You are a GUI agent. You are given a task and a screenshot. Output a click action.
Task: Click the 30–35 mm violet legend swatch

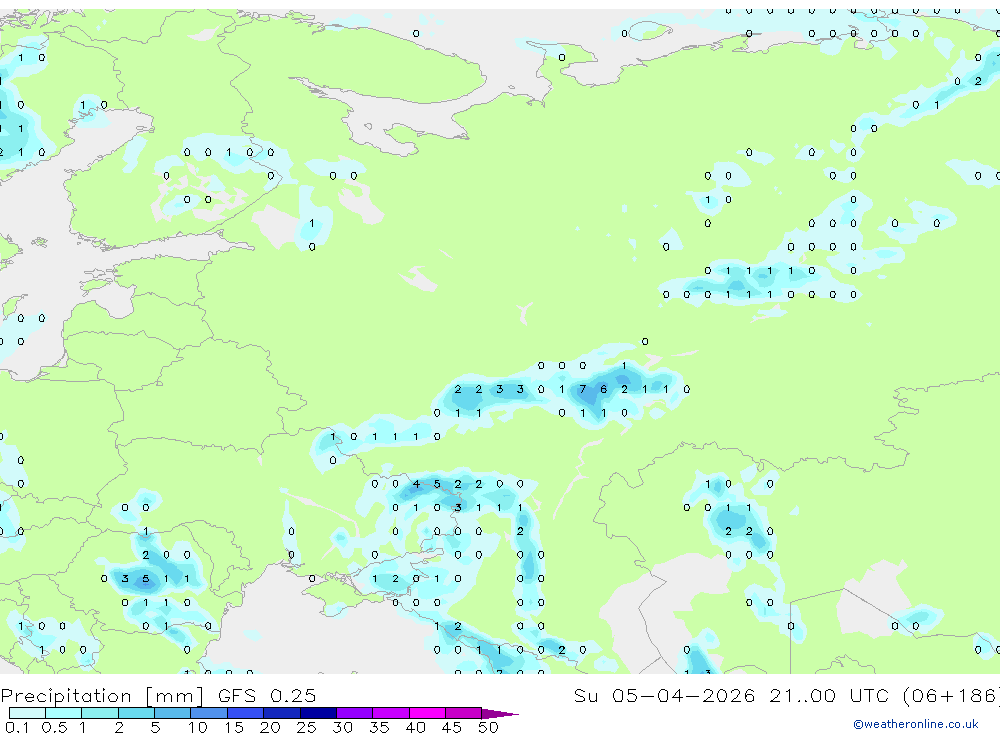click(x=355, y=713)
